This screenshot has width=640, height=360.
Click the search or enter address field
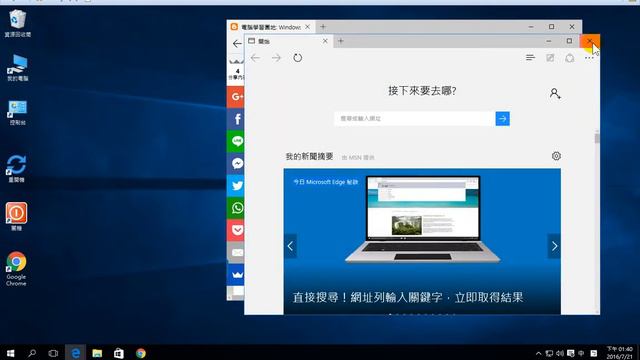click(x=415, y=119)
